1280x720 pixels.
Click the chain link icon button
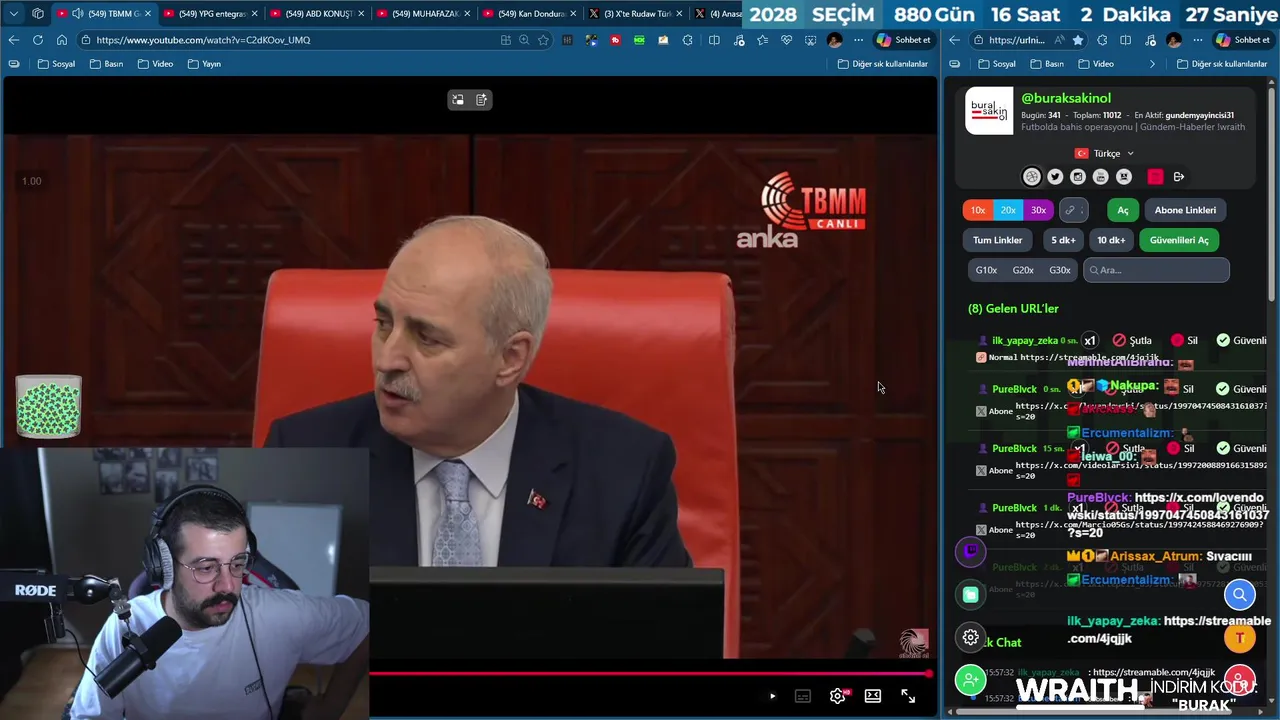(x=1073, y=210)
